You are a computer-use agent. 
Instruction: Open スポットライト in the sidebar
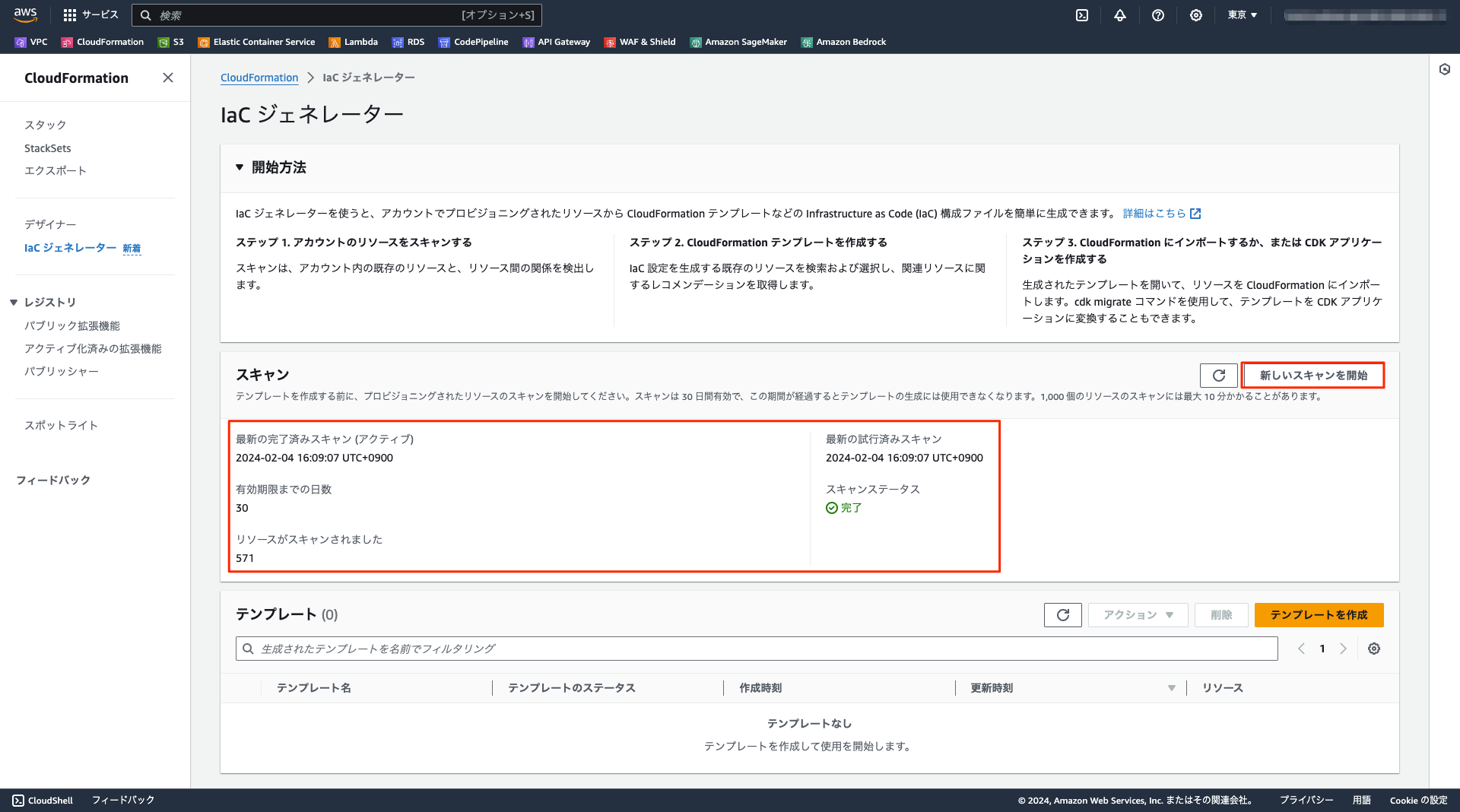(62, 425)
